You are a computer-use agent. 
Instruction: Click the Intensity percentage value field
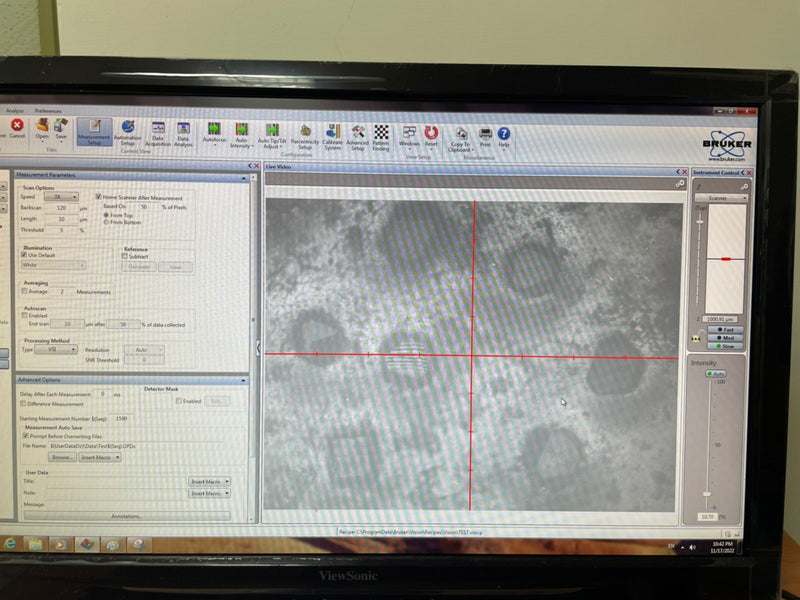coord(708,517)
